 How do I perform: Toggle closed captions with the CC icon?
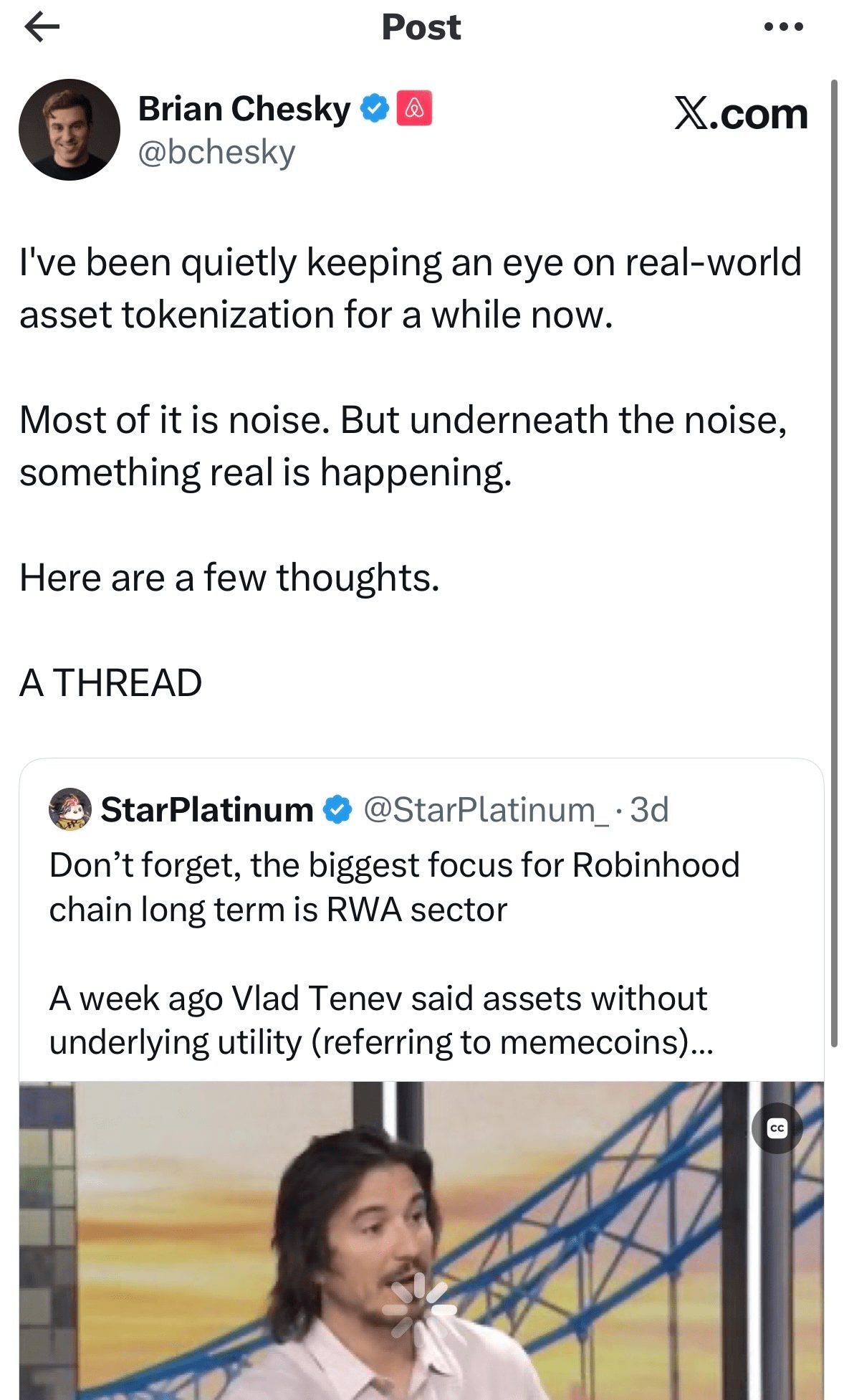tap(777, 1128)
